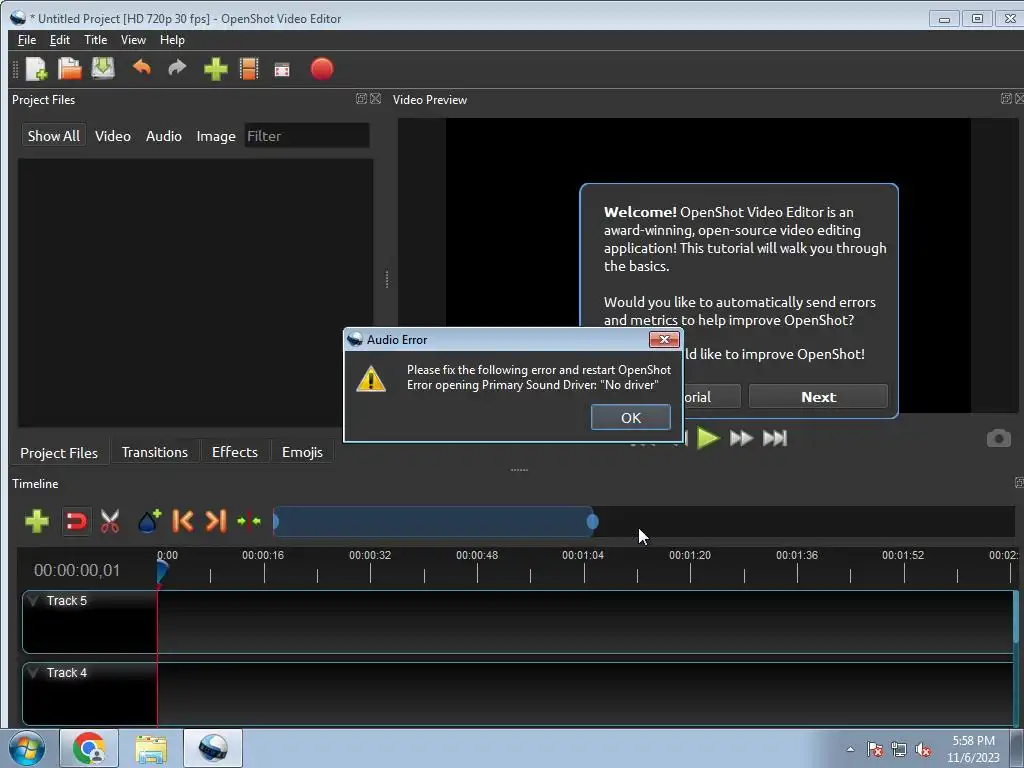Click the 00:01:04 mark on the ruler
This screenshot has width=1024, height=768.
[583, 555]
